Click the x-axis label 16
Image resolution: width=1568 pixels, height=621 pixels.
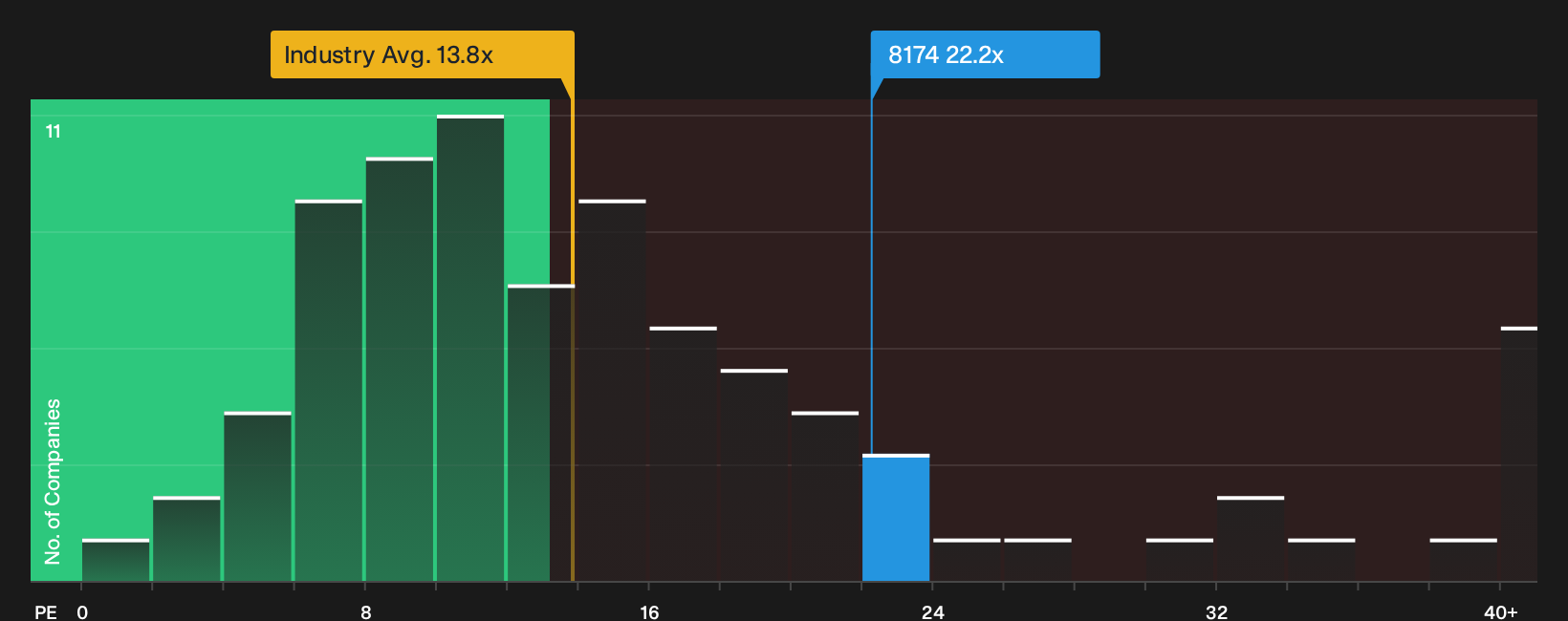pyautogui.click(x=649, y=611)
